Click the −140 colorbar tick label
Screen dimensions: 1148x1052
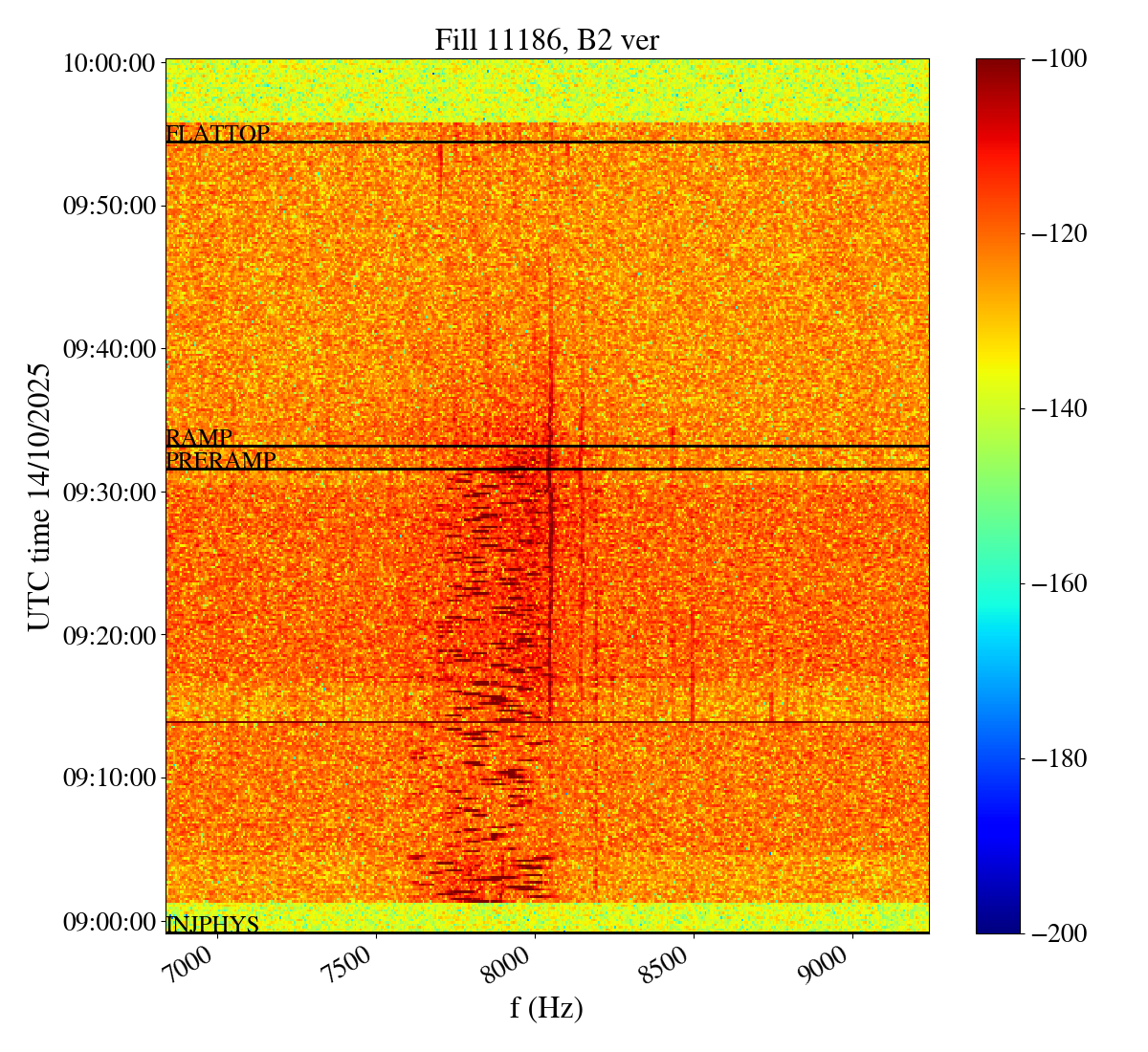1055,408
